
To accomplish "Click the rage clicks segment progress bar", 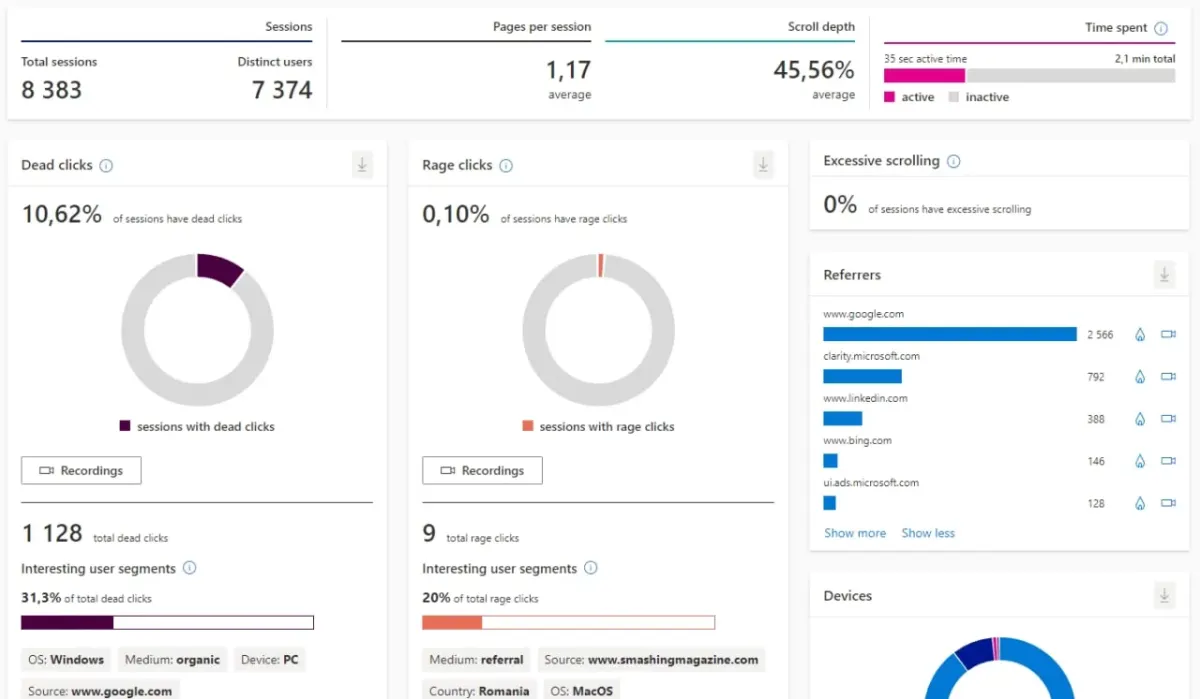I will click(x=568, y=622).
